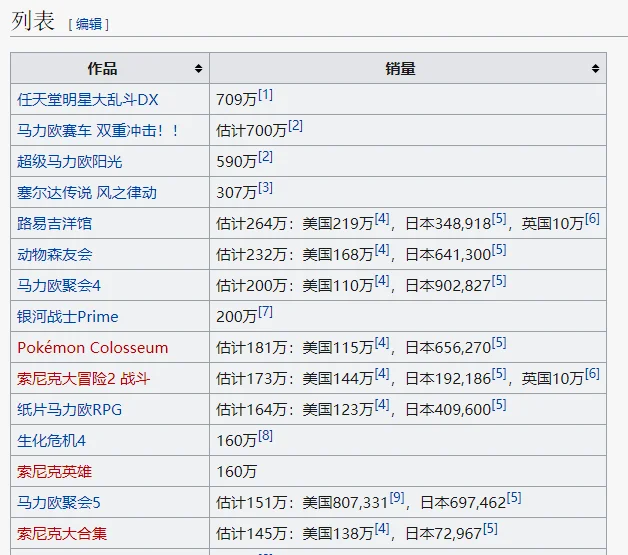
Task: Select the 日本641,300 figure
Action: (448, 255)
